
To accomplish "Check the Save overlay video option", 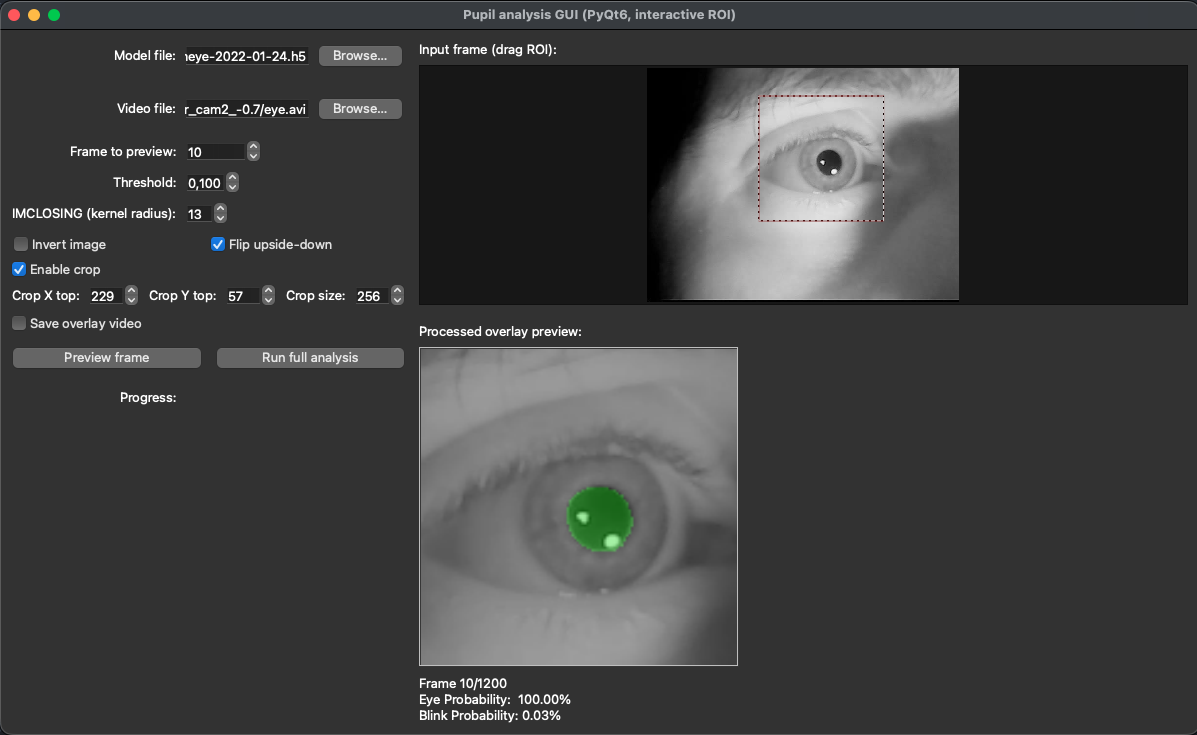I will pyautogui.click(x=20, y=324).
